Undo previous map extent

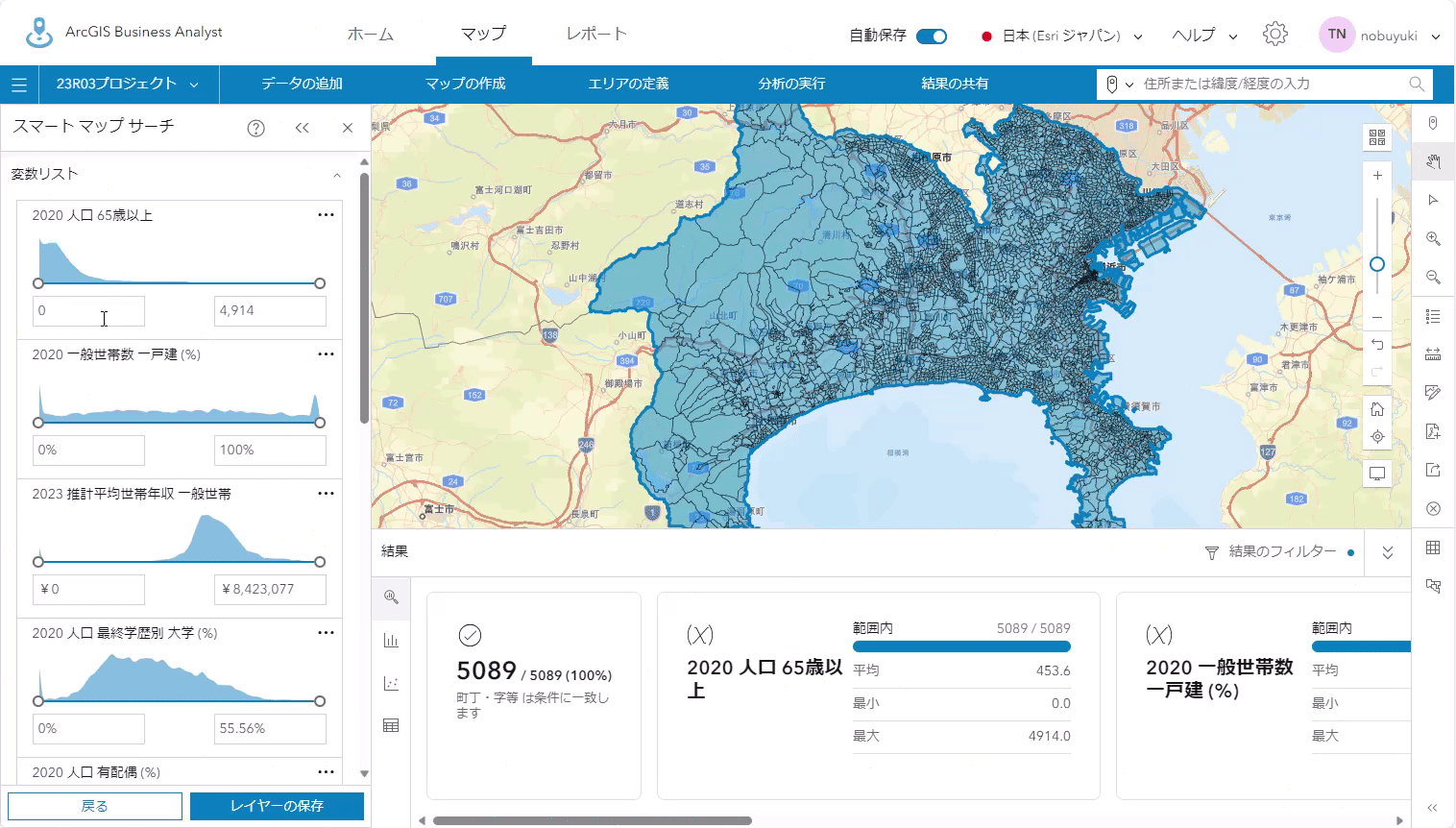point(1377,345)
